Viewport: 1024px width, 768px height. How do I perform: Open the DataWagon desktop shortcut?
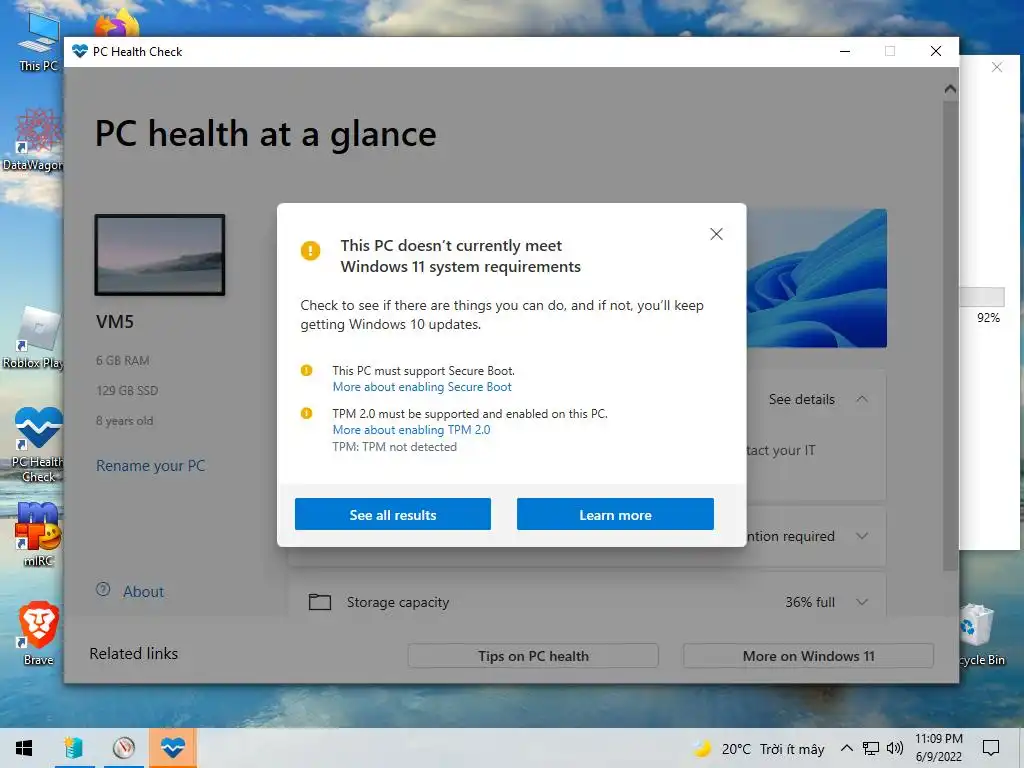[x=34, y=140]
